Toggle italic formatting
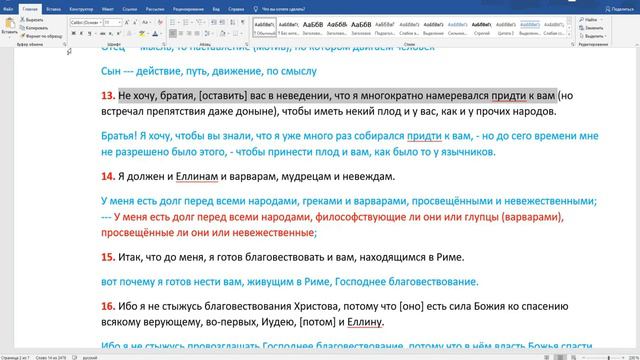640x360 pixels. [81, 33]
